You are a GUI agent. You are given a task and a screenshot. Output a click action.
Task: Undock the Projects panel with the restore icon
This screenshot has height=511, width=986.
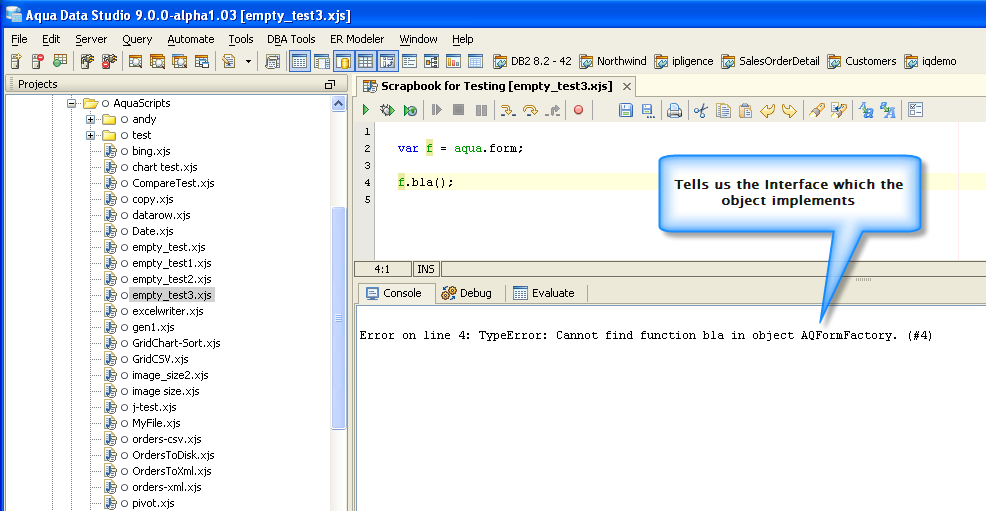coord(330,84)
